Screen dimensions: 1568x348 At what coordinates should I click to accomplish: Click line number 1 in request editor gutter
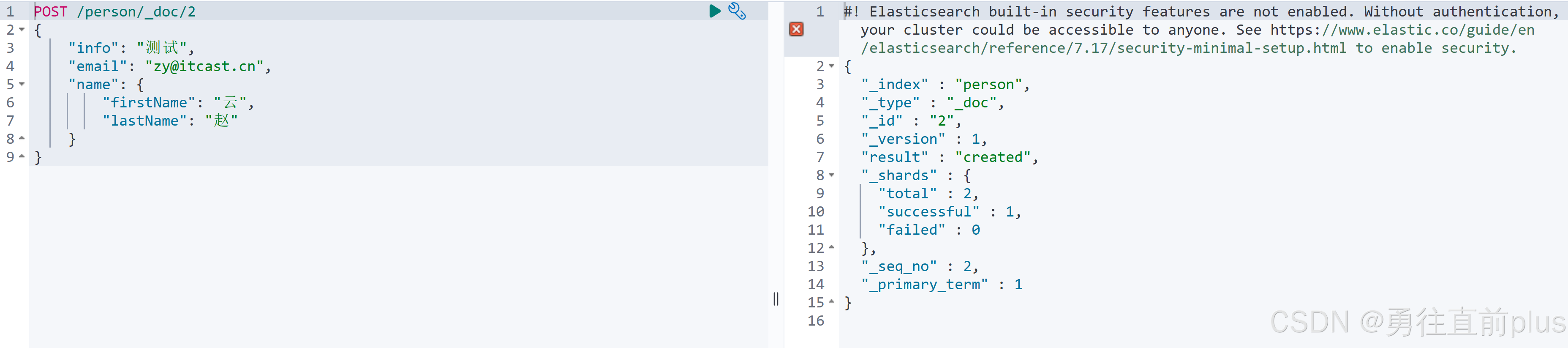tap(10, 11)
